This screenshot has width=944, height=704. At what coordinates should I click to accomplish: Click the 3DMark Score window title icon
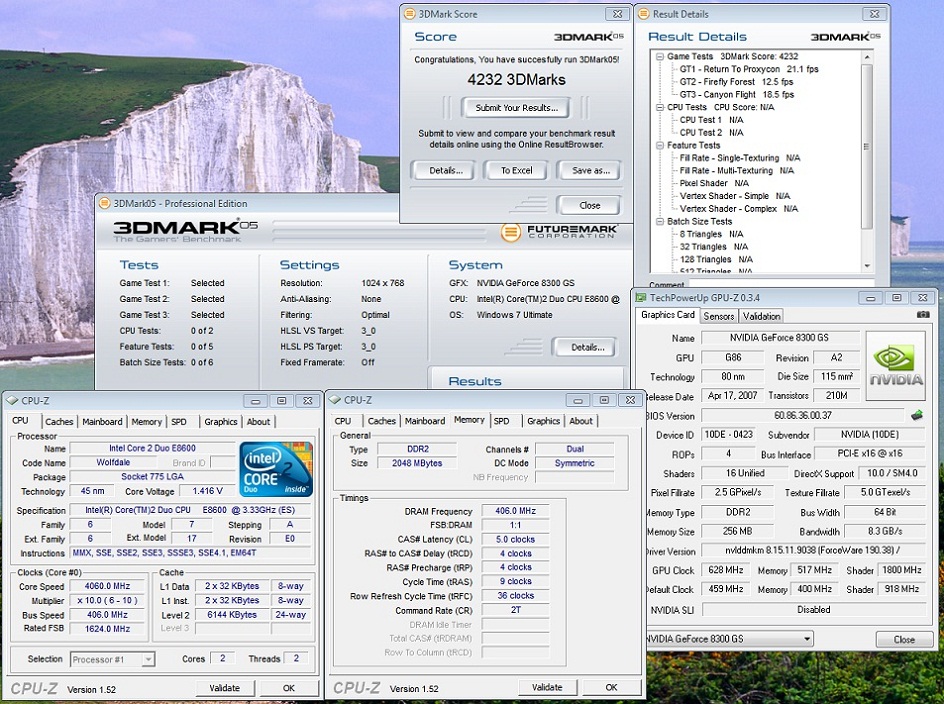409,14
